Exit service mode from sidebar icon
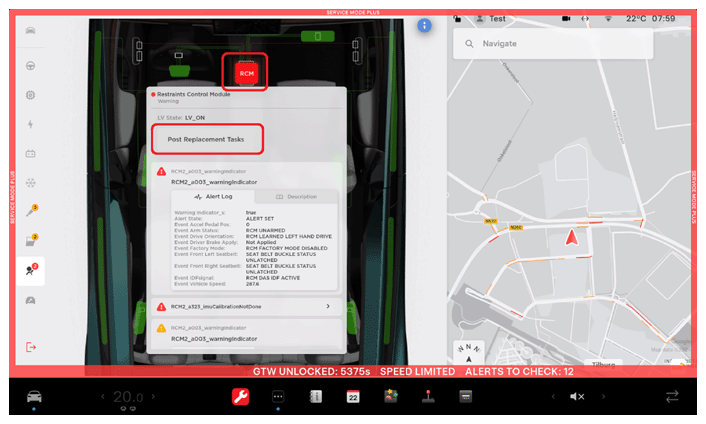Viewport: 706px width, 424px height. point(31,347)
